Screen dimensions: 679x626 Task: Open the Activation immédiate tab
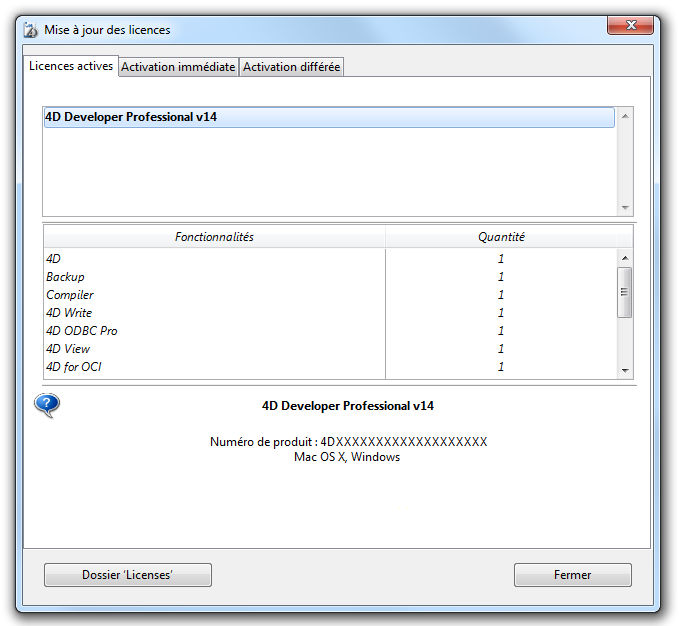click(x=178, y=67)
